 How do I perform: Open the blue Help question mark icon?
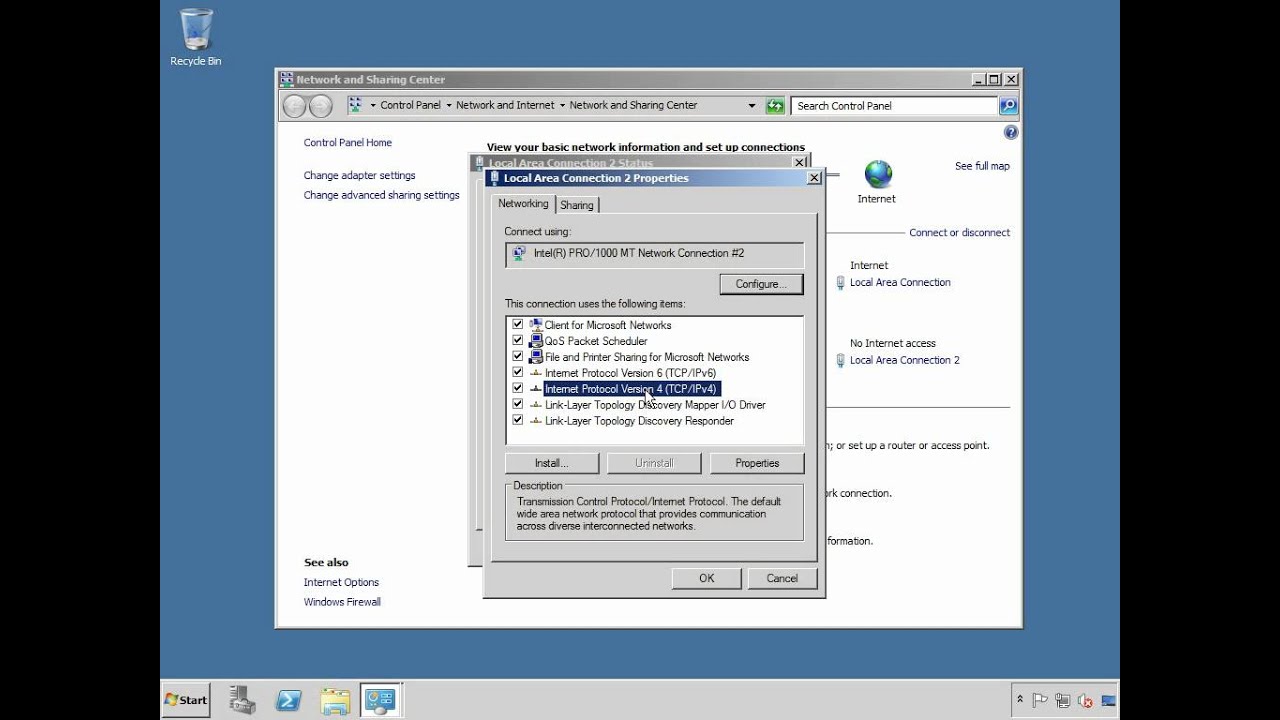[x=1010, y=132]
